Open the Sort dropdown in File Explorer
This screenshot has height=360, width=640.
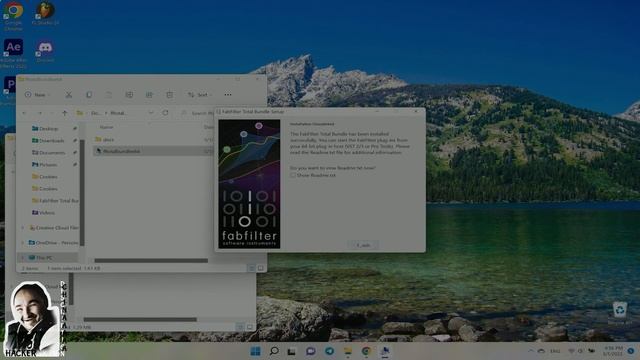[x=200, y=95]
